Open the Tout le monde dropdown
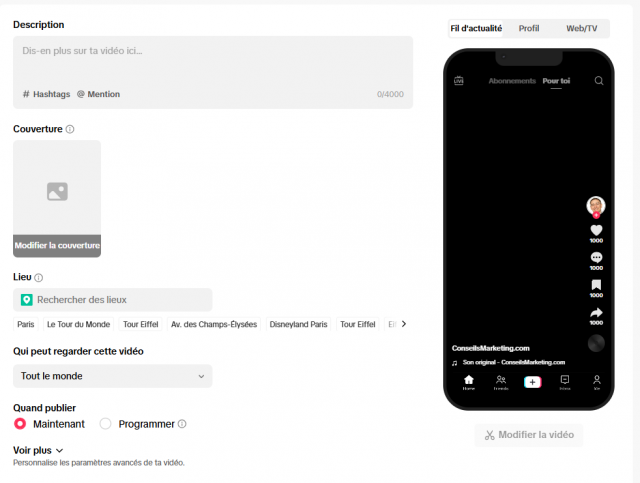This screenshot has height=483, width=640. point(113,376)
